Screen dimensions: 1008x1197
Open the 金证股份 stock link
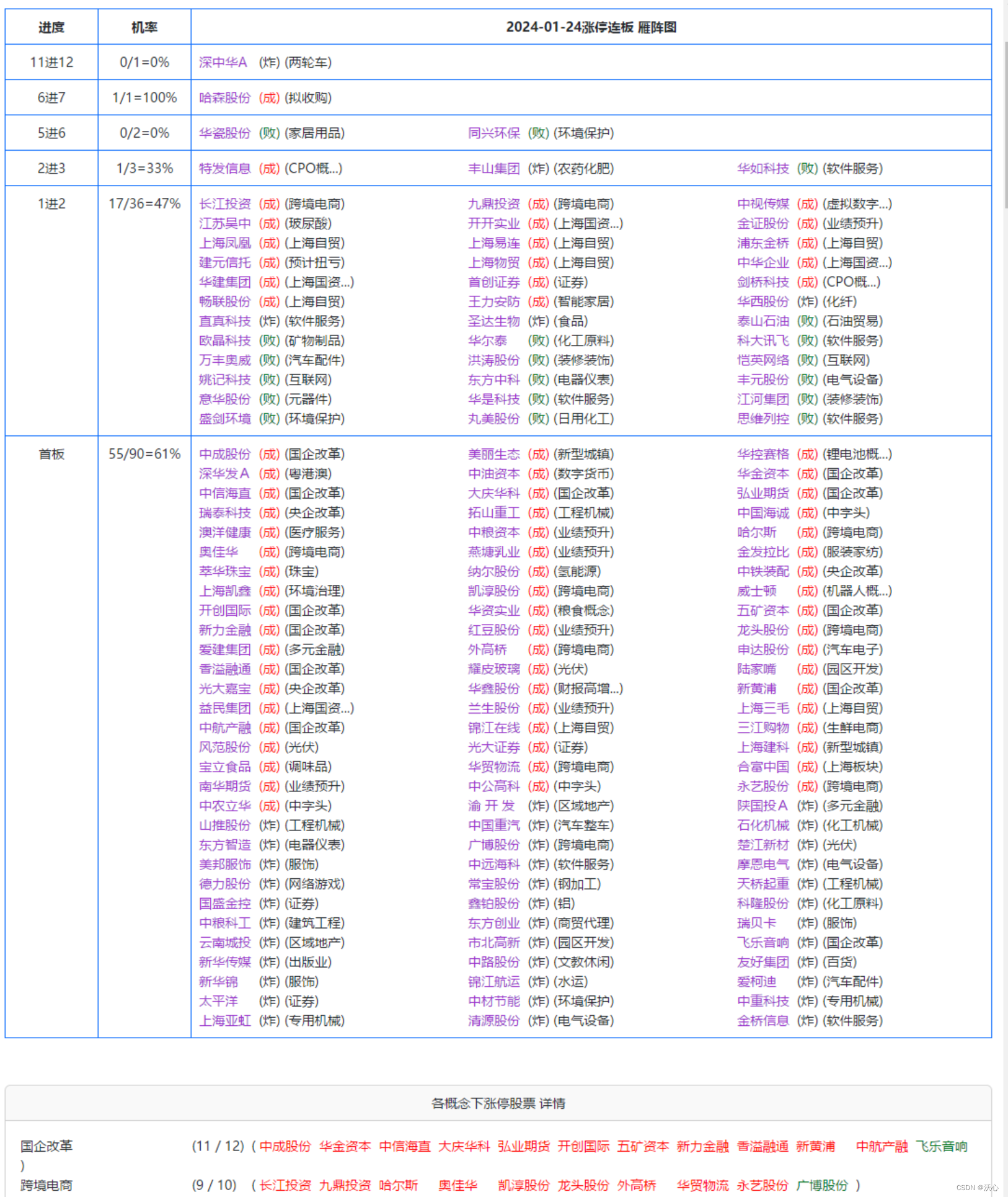[x=763, y=223]
